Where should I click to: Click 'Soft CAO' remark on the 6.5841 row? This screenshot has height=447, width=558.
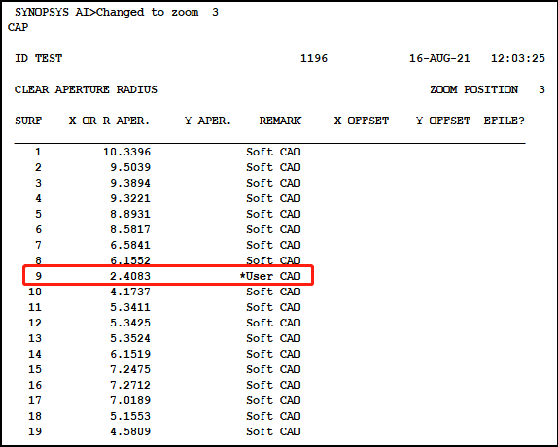tap(273, 245)
